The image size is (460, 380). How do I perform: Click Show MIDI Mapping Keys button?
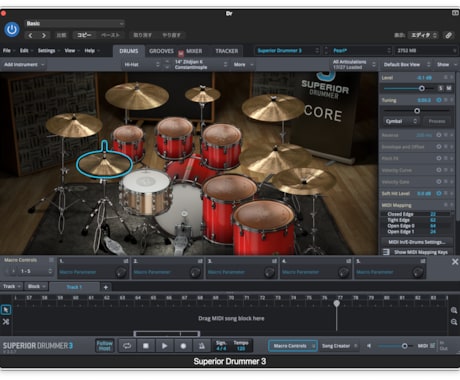(417, 252)
